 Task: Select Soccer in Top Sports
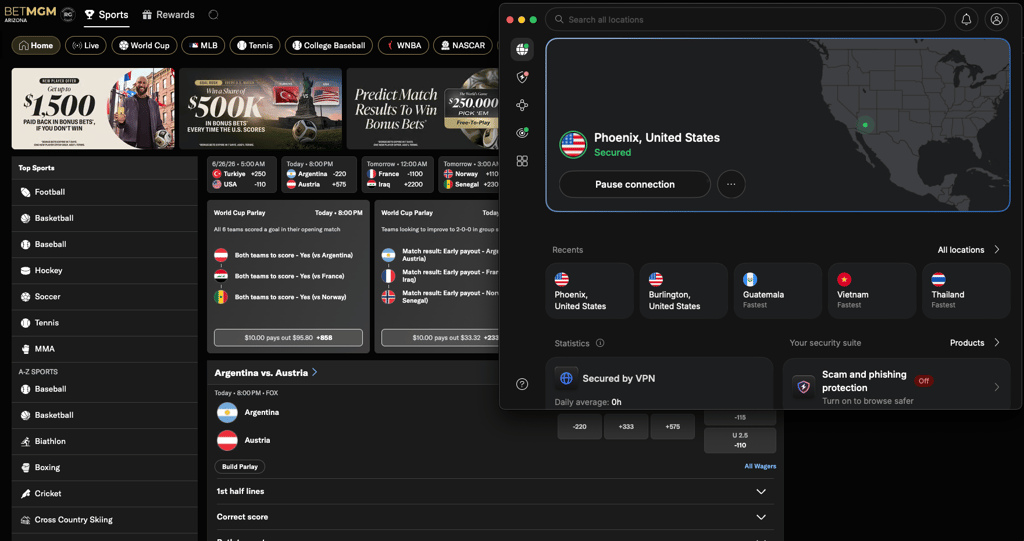(104, 297)
